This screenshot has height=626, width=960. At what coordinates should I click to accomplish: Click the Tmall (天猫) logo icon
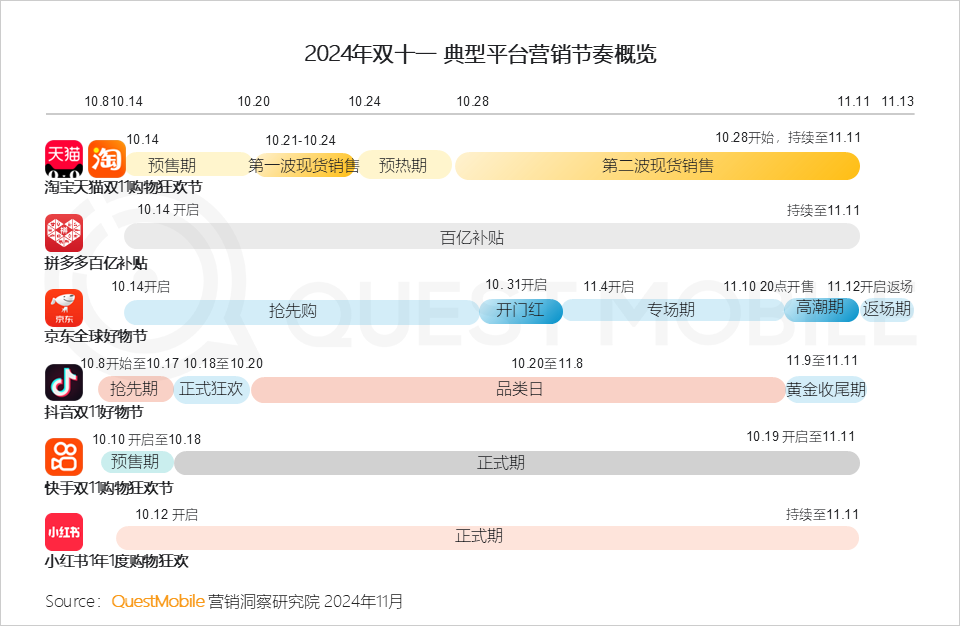pos(64,159)
